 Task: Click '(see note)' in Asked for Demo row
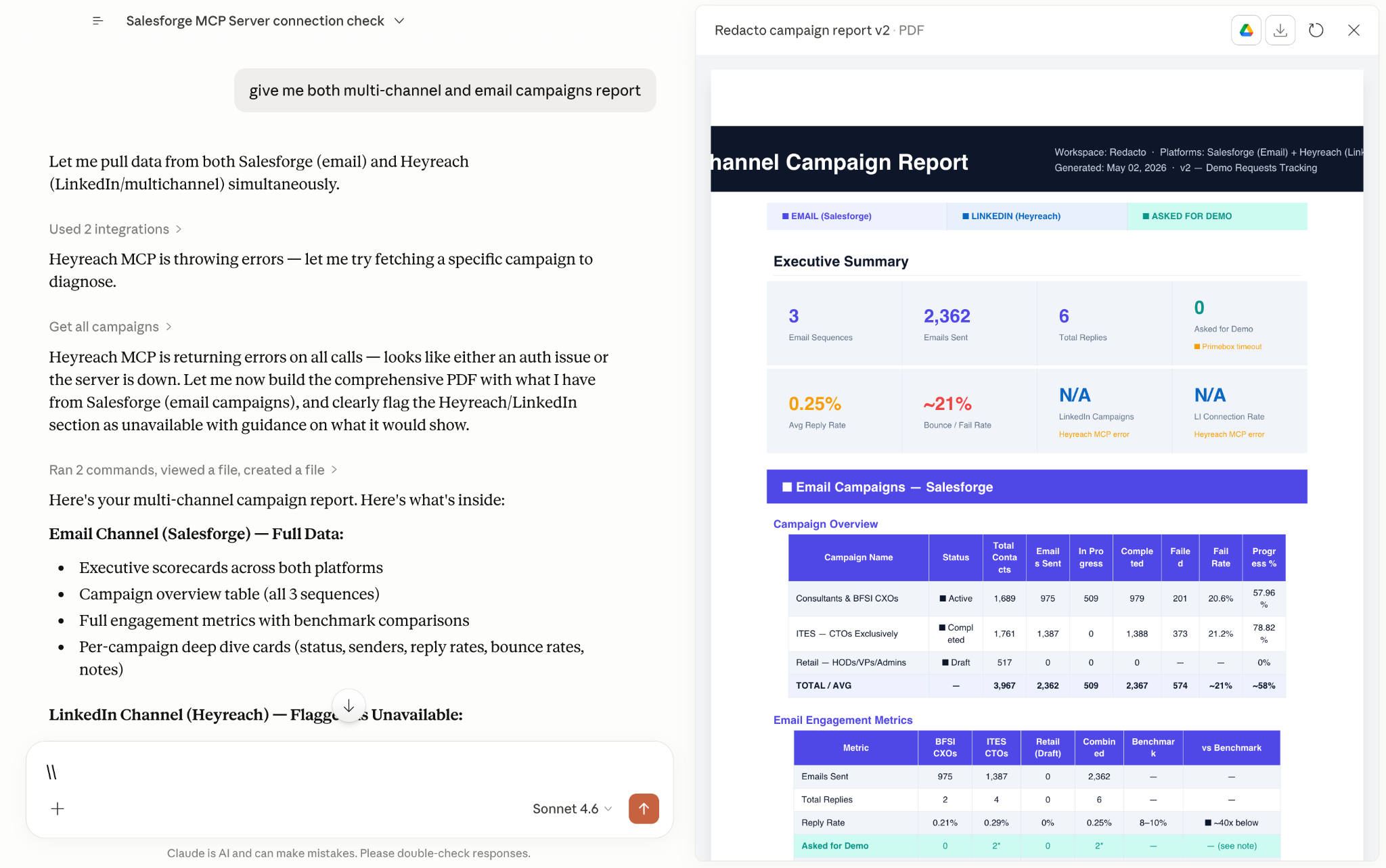1236,846
